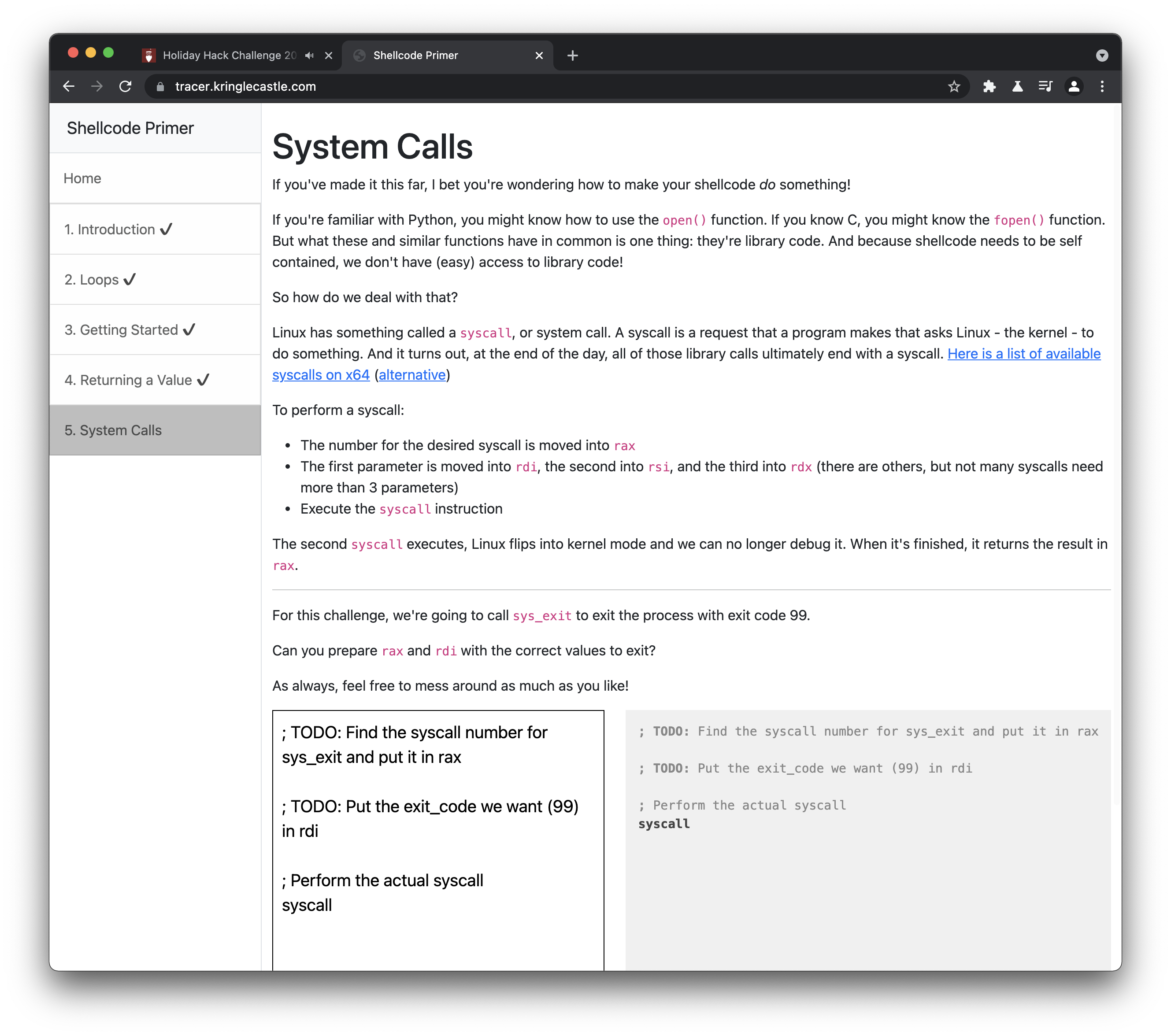Open the profile avatar menu
1171x1036 pixels.
click(1074, 86)
